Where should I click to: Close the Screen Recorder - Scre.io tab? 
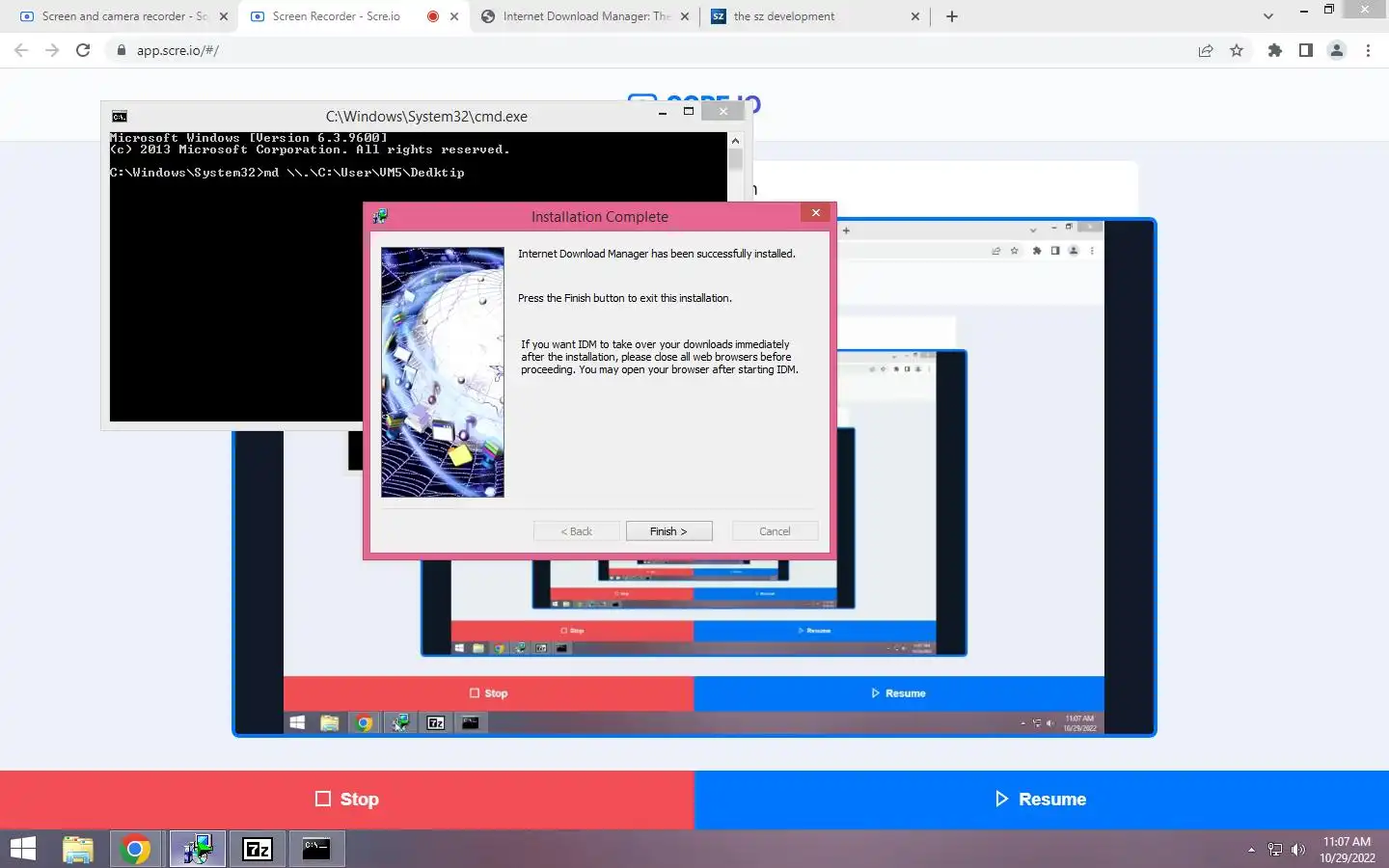click(454, 16)
